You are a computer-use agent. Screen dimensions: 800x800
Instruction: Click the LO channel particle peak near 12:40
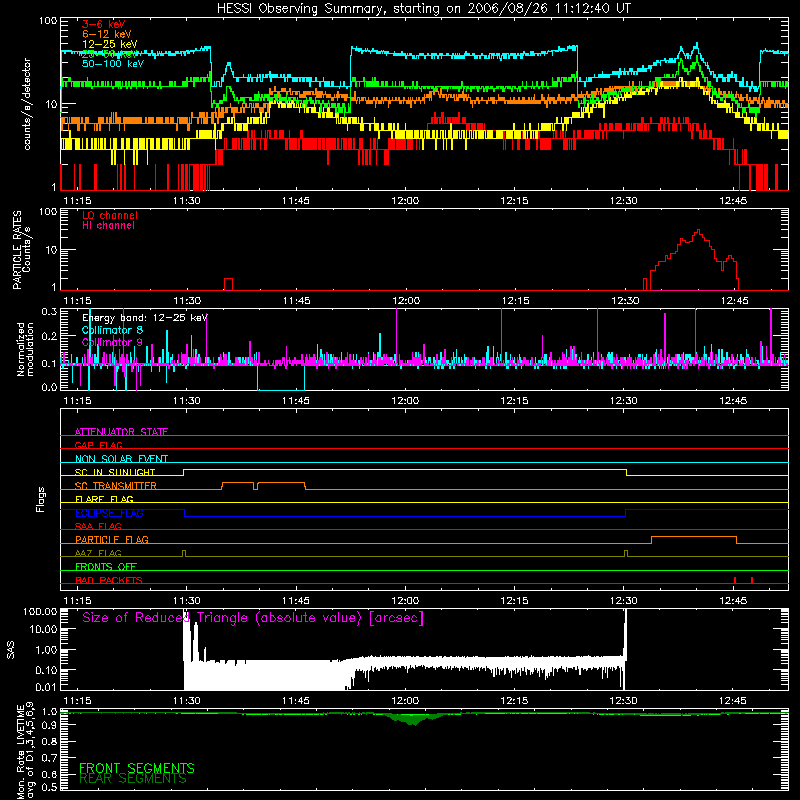[x=698, y=233]
